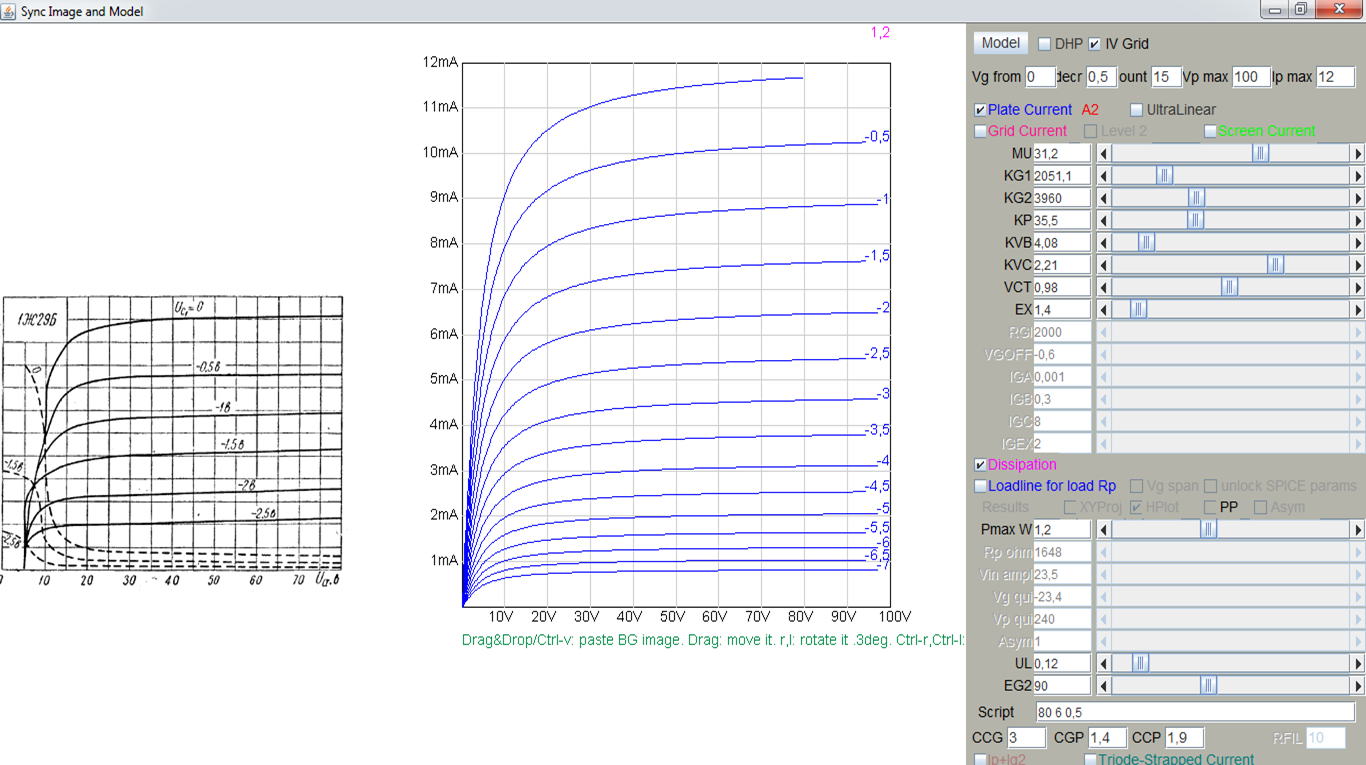Toggle the Dissipation checkbox
Image resolution: width=1366 pixels, height=765 pixels.
pyautogui.click(x=980, y=465)
